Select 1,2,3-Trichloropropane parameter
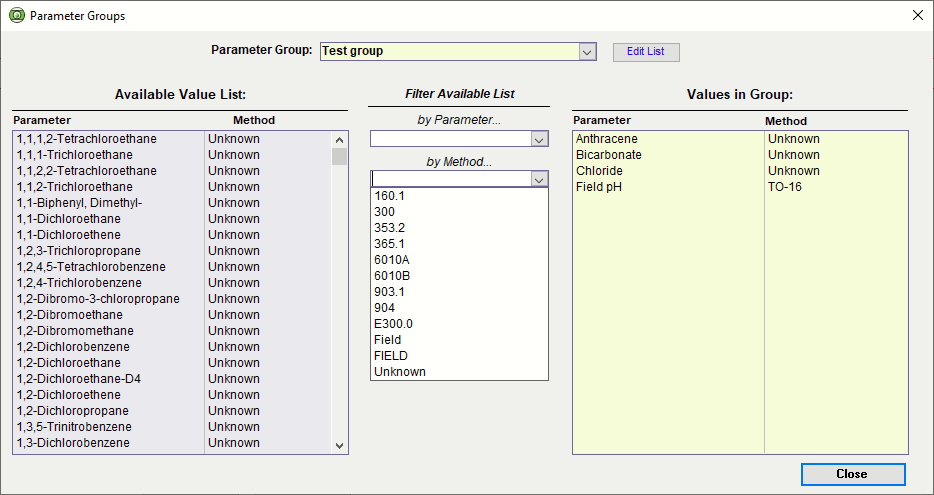The width and height of the screenshot is (934, 495). click(172, 251)
